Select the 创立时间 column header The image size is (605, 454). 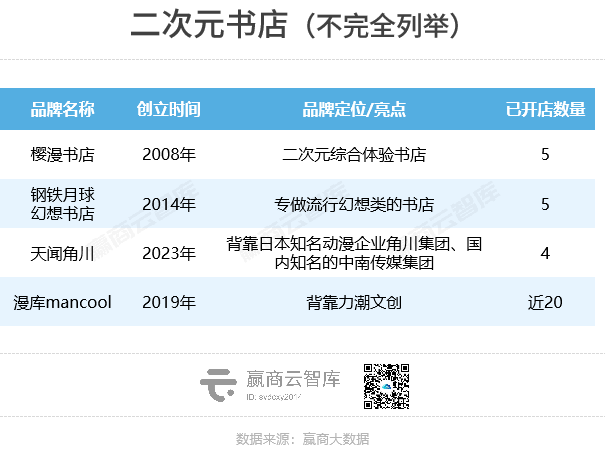coord(169,110)
